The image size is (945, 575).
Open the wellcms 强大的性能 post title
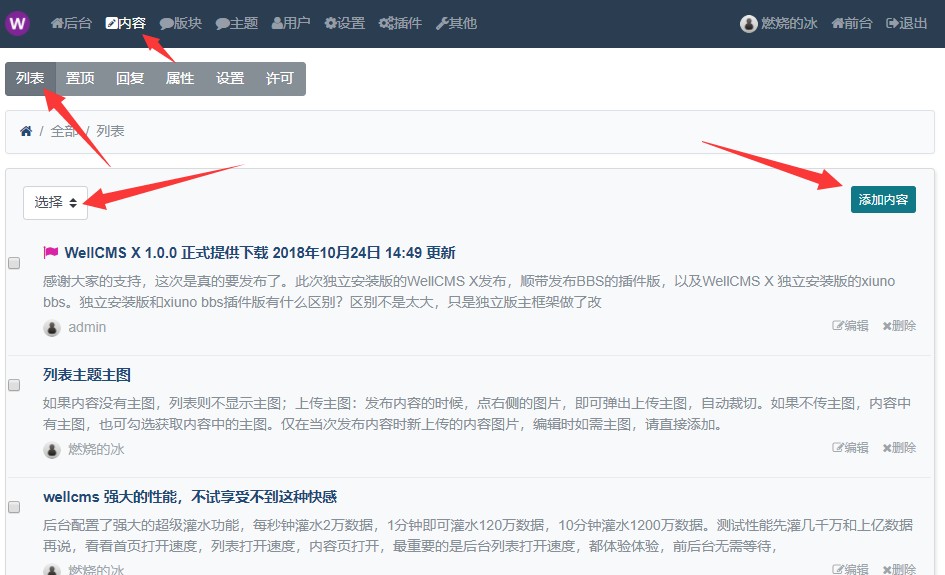click(x=190, y=497)
